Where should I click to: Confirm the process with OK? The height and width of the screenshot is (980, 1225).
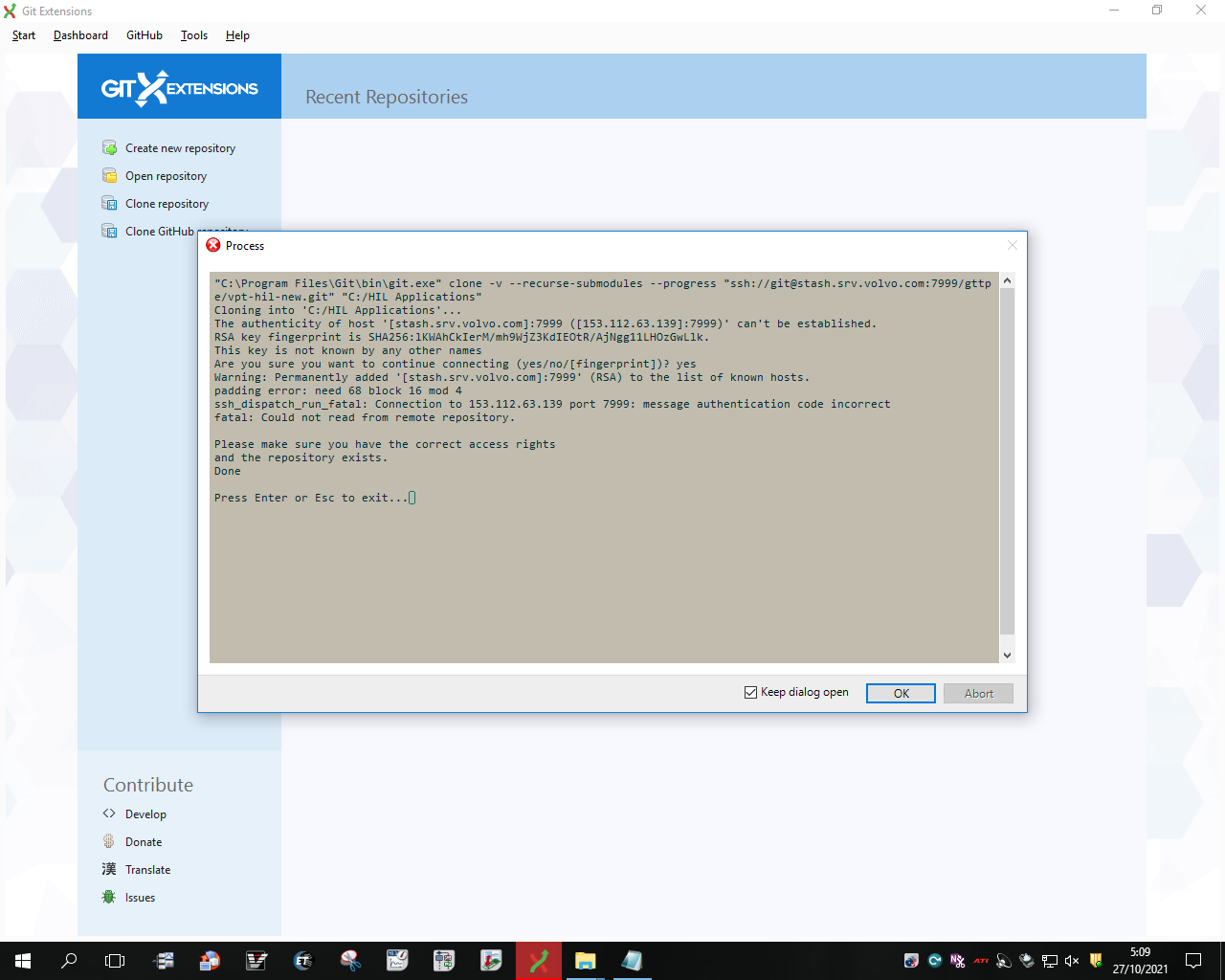point(900,692)
